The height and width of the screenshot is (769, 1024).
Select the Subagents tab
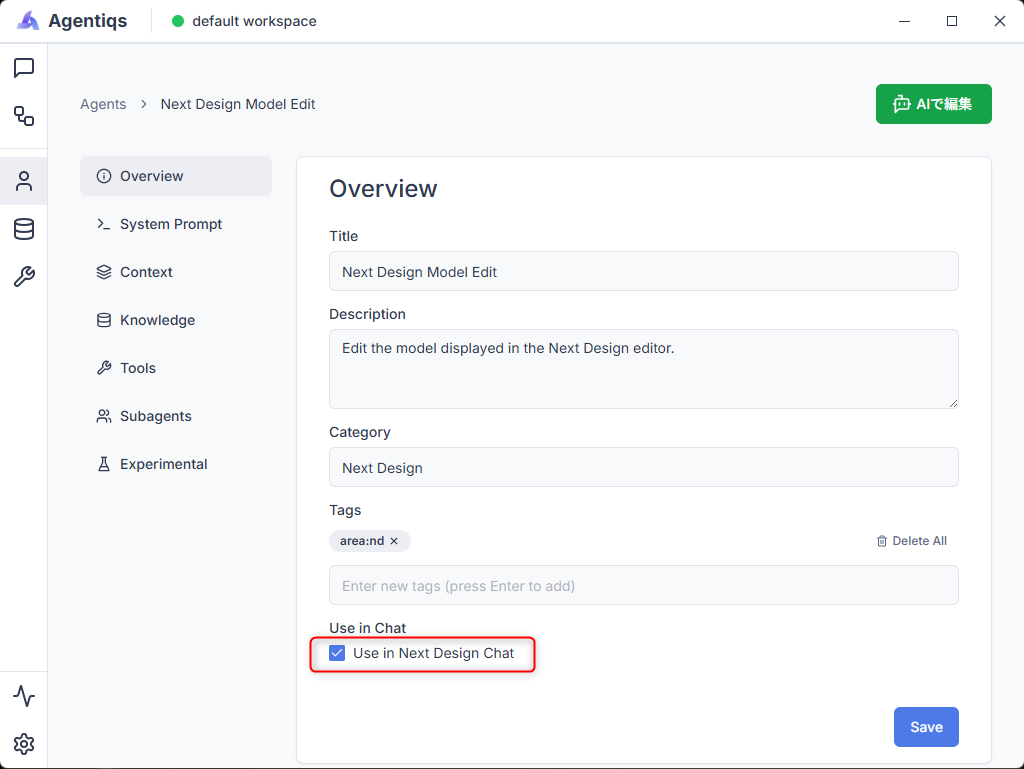176,416
